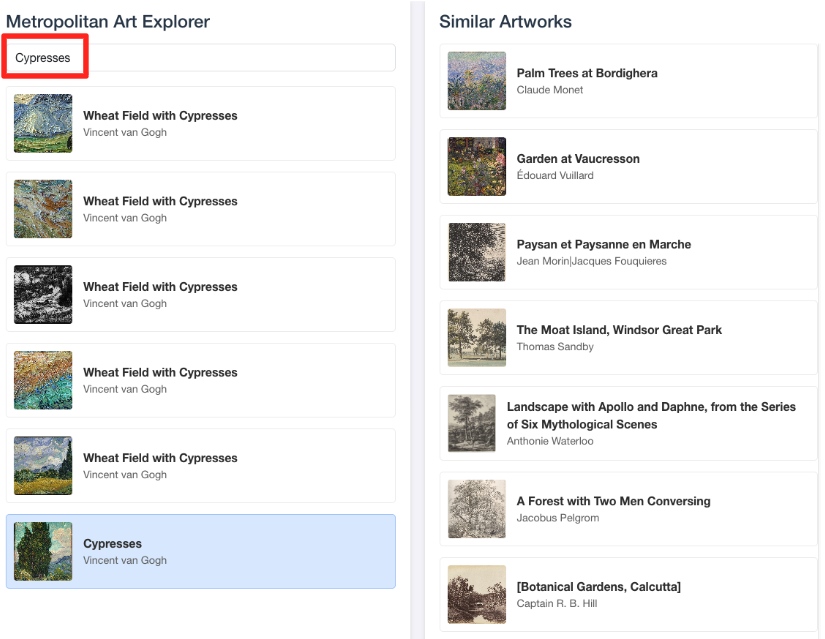The width and height of the screenshot is (825, 639).
Task: Select A Forest with Two Men Conversing thumbnail
Action: (477, 509)
